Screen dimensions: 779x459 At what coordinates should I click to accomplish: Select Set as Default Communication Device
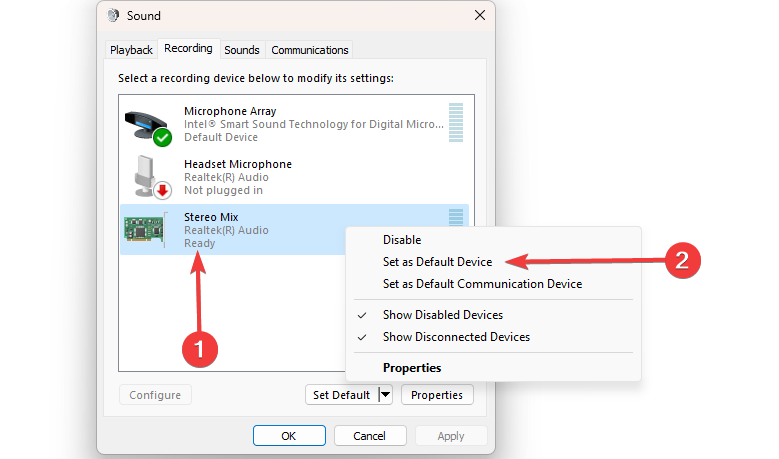(x=482, y=284)
